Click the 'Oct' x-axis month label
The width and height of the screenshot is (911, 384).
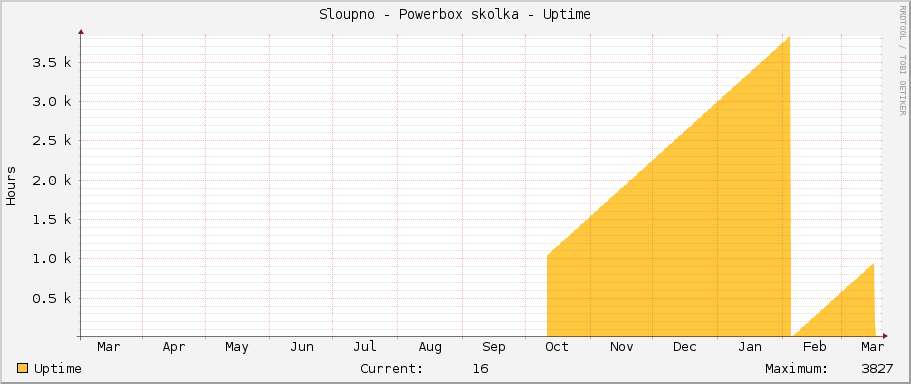coord(557,347)
